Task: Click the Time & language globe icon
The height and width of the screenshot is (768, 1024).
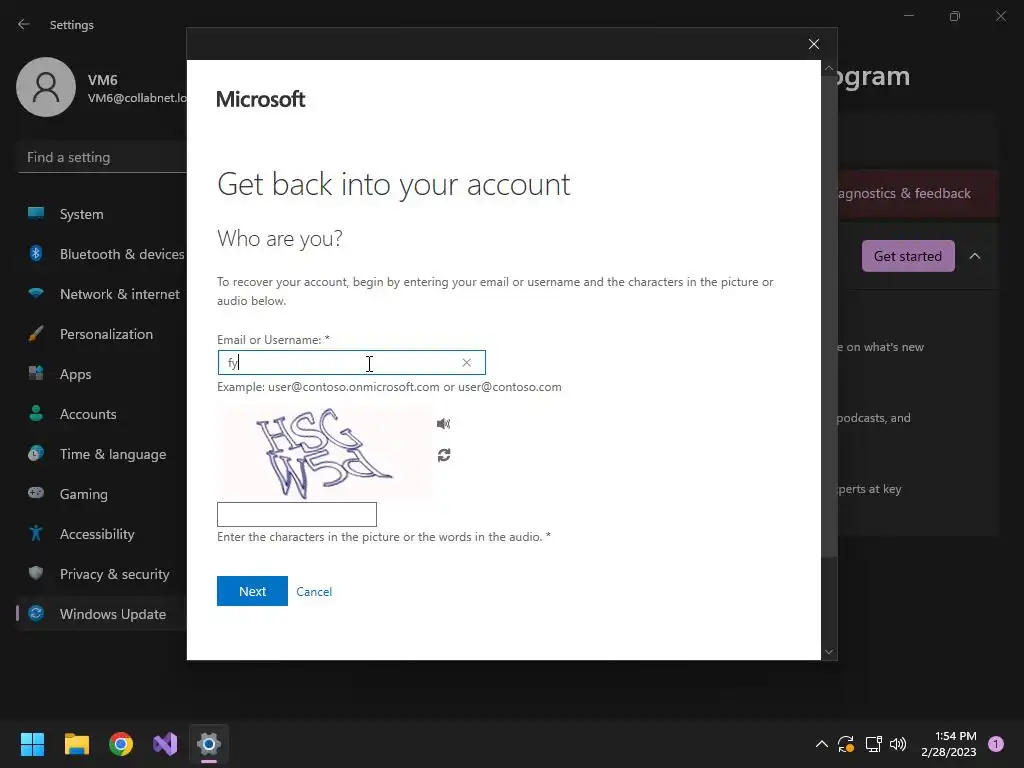Action: (36, 453)
